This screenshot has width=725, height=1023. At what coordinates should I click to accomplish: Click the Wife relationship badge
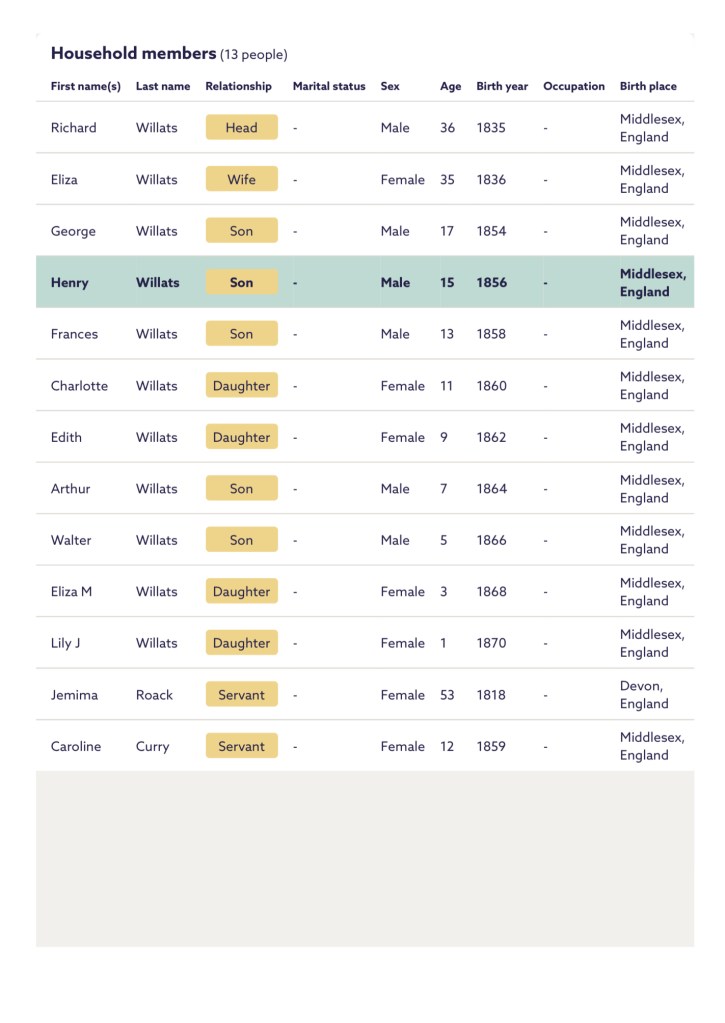click(241, 180)
